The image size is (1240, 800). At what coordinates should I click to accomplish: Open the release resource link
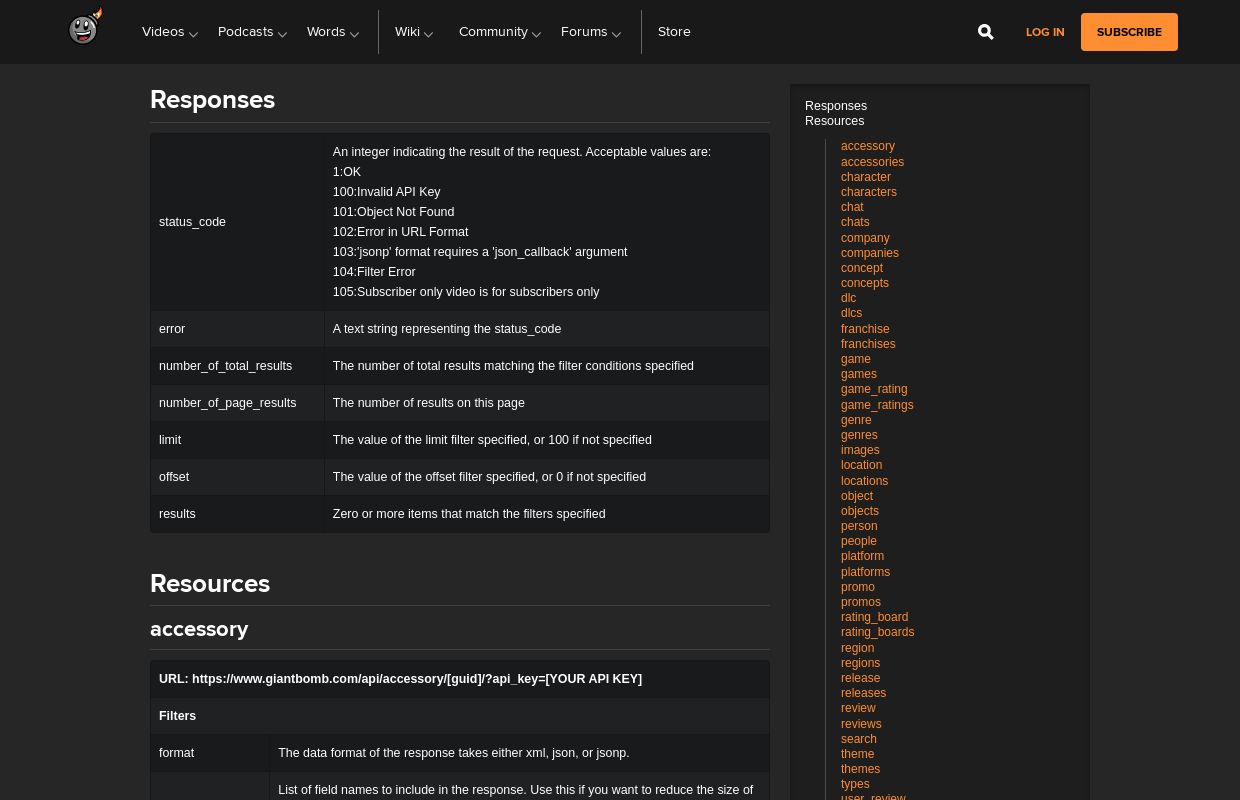pos(860,678)
